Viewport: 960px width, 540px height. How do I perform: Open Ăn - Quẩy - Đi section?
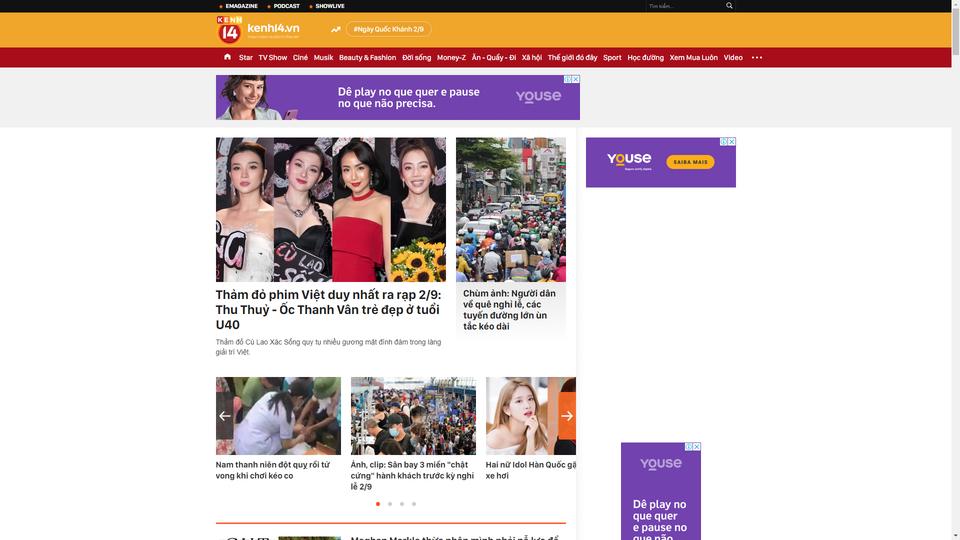pos(493,58)
